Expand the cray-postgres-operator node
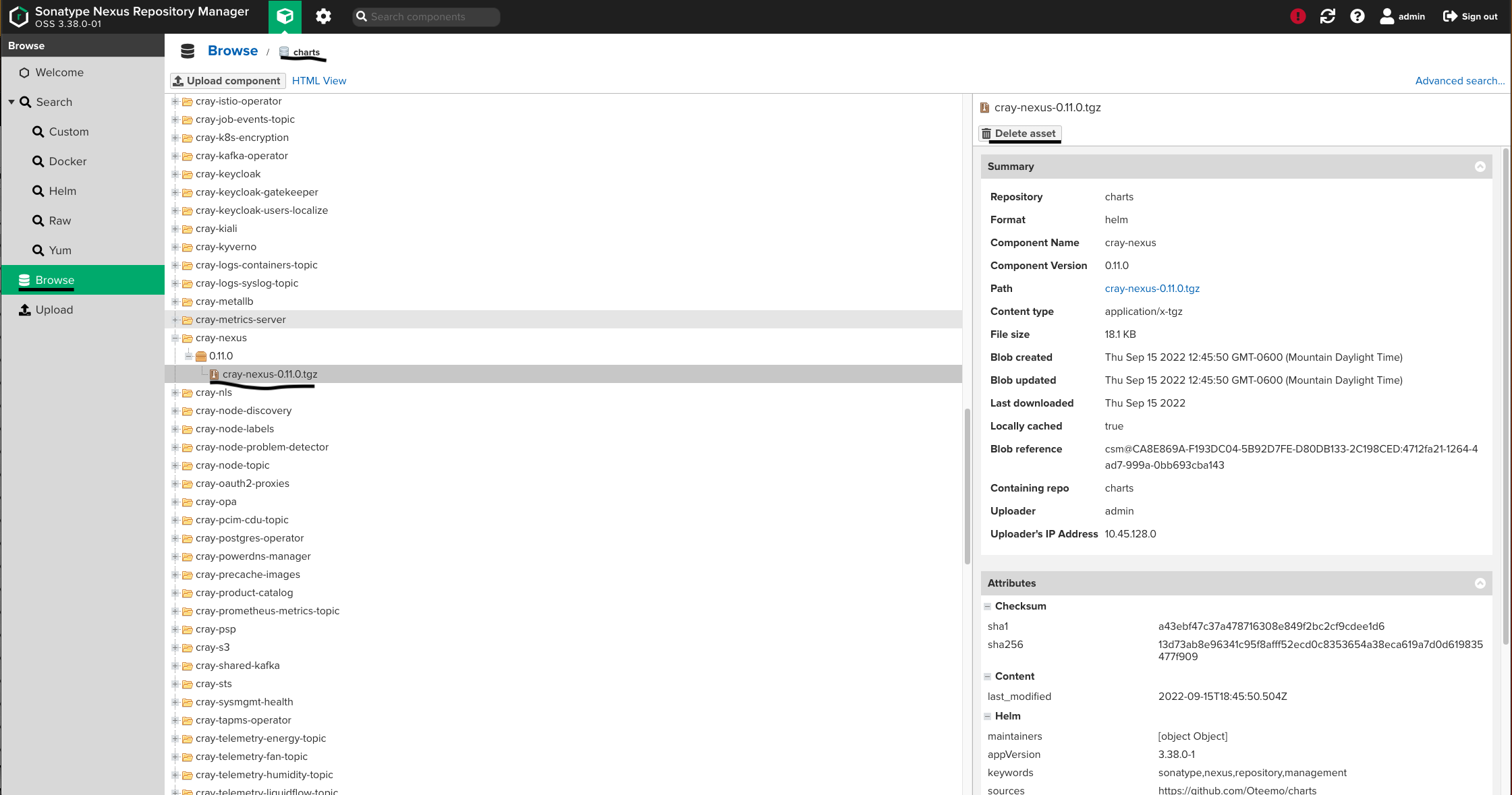This screenshot has width=1512, height=795. pos(175,538)
